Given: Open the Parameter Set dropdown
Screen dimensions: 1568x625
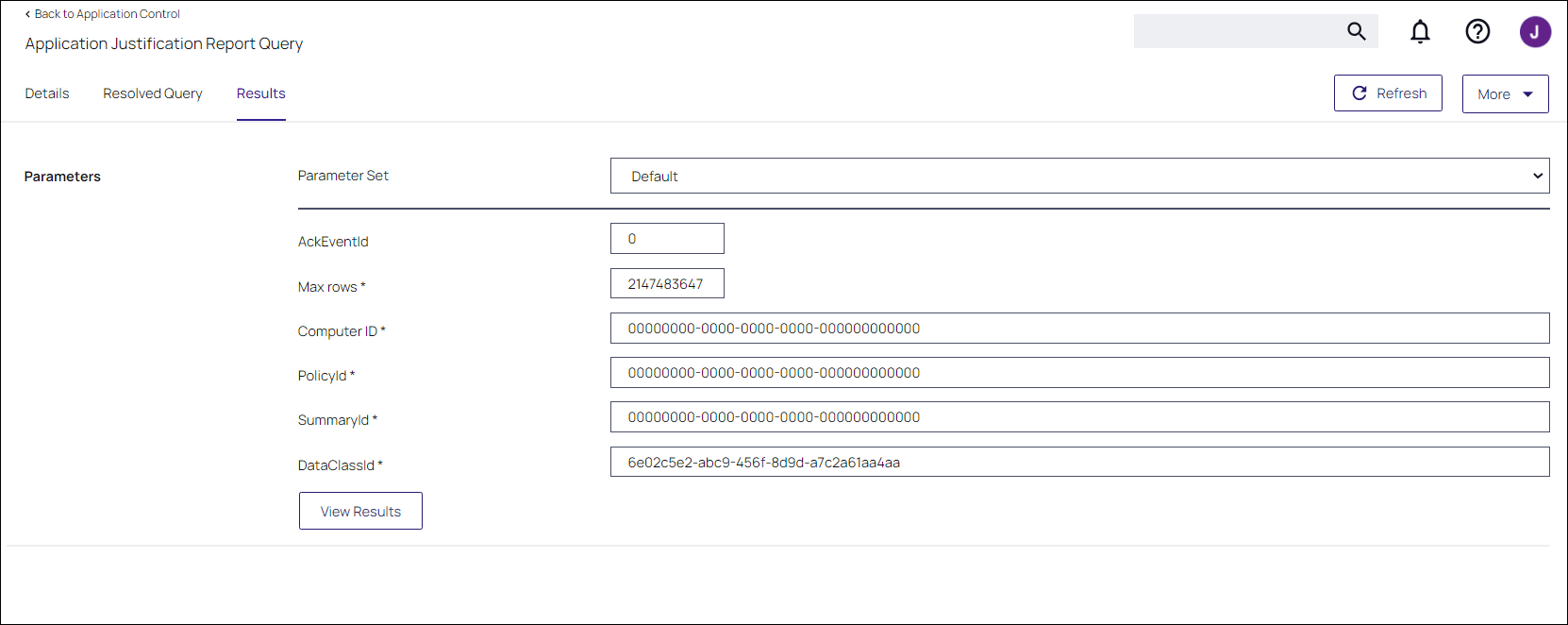Looking at the screenshot, I should click(x=1079, y=176).
